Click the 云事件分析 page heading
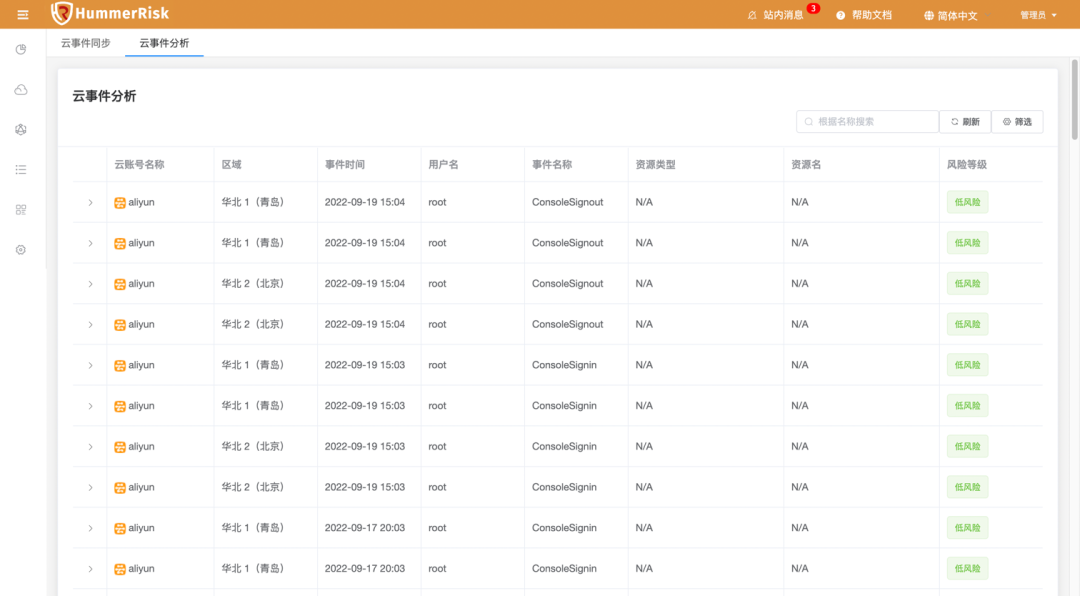Image resolution: width=1080 pixels, height=596 pixels. [104, 96]
